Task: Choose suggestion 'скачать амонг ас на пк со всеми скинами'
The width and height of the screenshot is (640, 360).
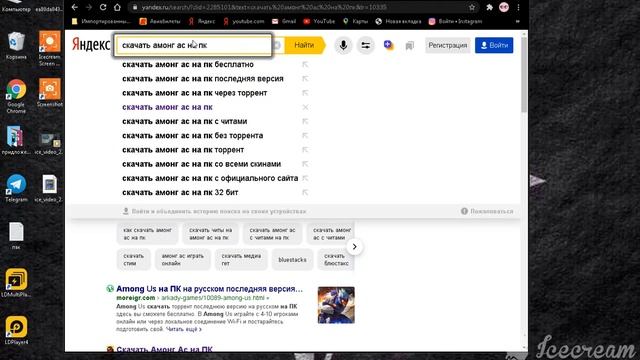Action: (202, 164)
